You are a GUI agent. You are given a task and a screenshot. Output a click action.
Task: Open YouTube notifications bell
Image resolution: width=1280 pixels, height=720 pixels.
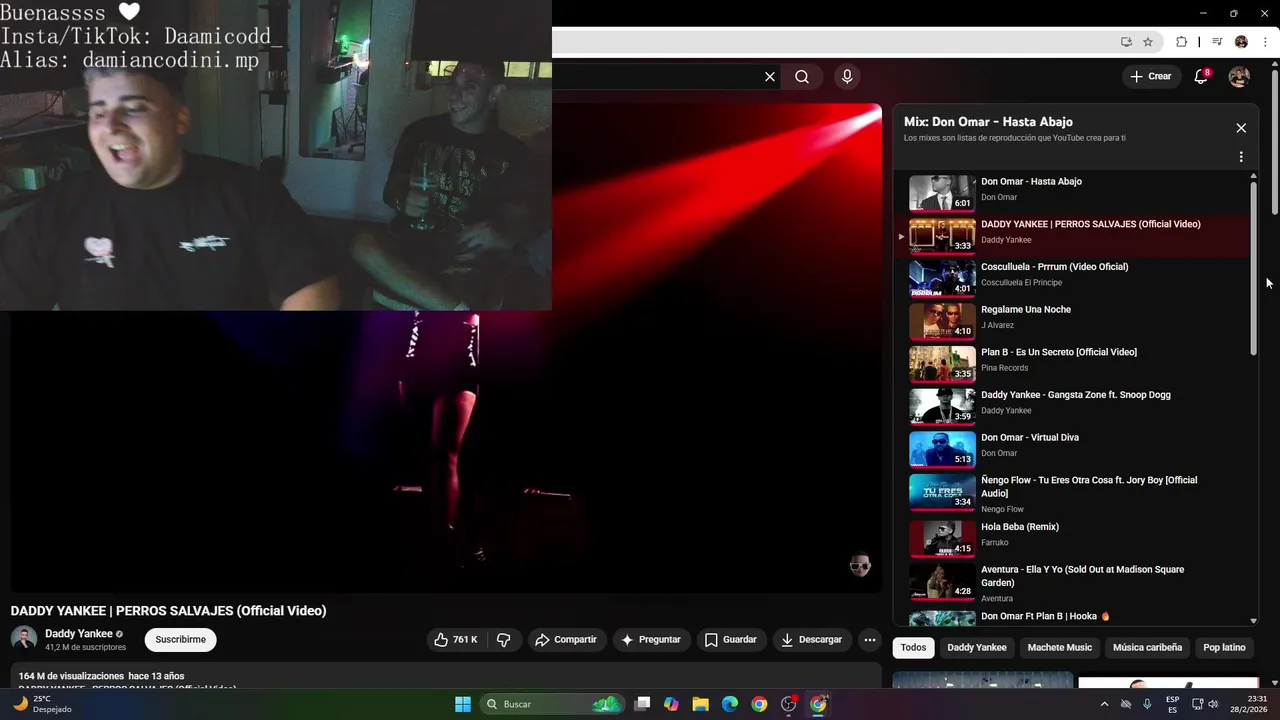pyautogui.click(x=1202, y=77)
